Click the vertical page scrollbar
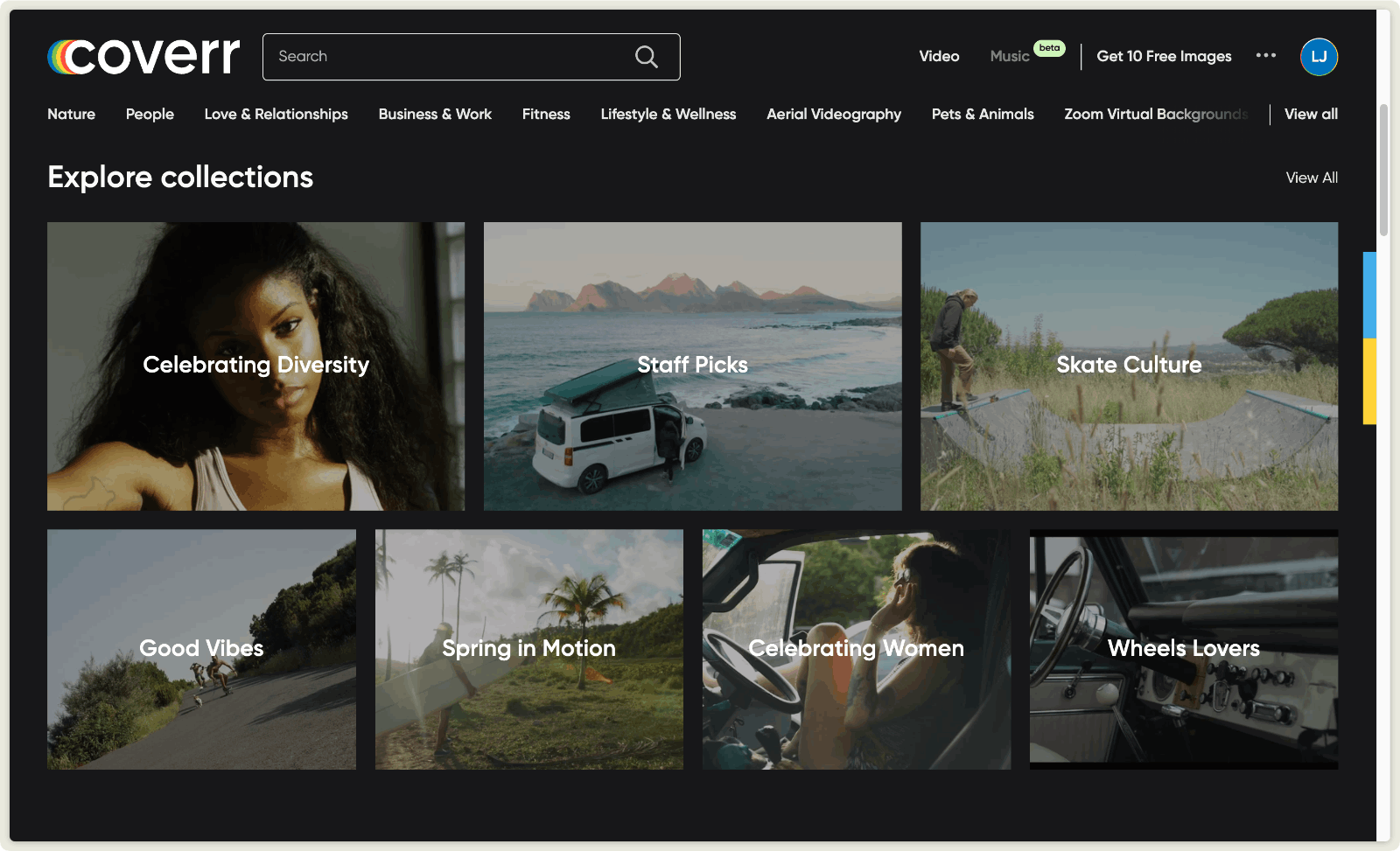The width and height of the screenshot is (1400, 851). 1383,171
